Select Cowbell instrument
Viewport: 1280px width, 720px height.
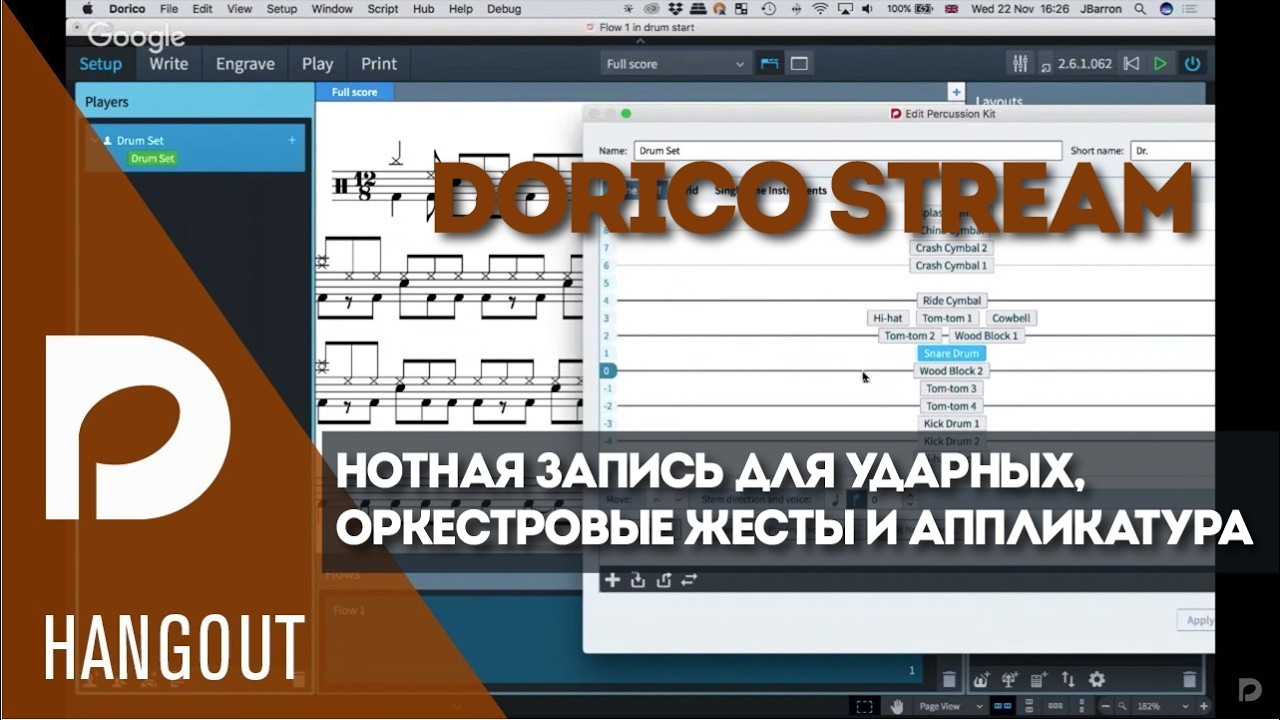1011,319
